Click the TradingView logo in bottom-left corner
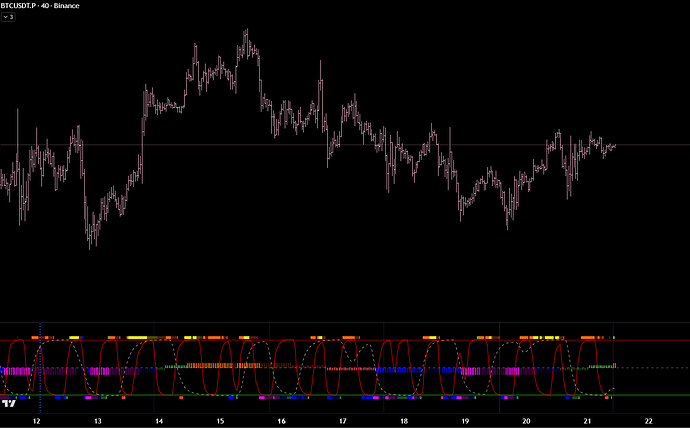This screenshot has width=690, height=428. (9, 404)
